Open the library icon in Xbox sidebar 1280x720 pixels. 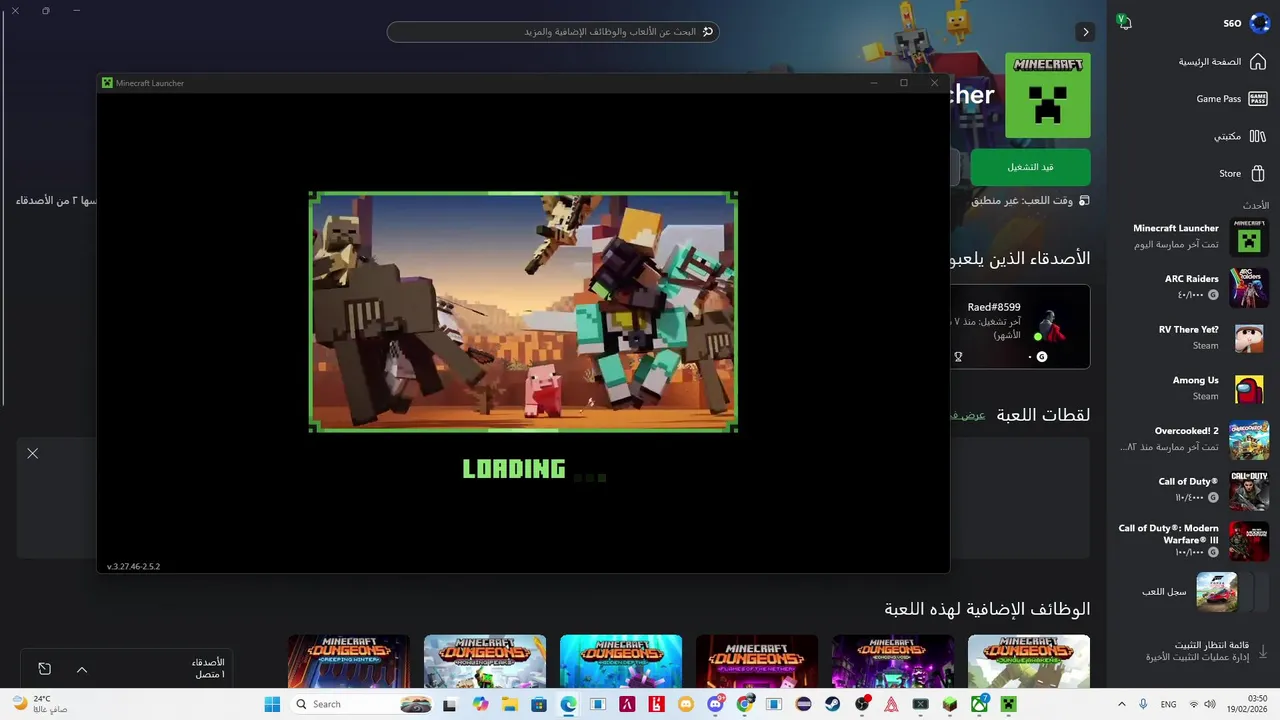tap(1258, 136)
